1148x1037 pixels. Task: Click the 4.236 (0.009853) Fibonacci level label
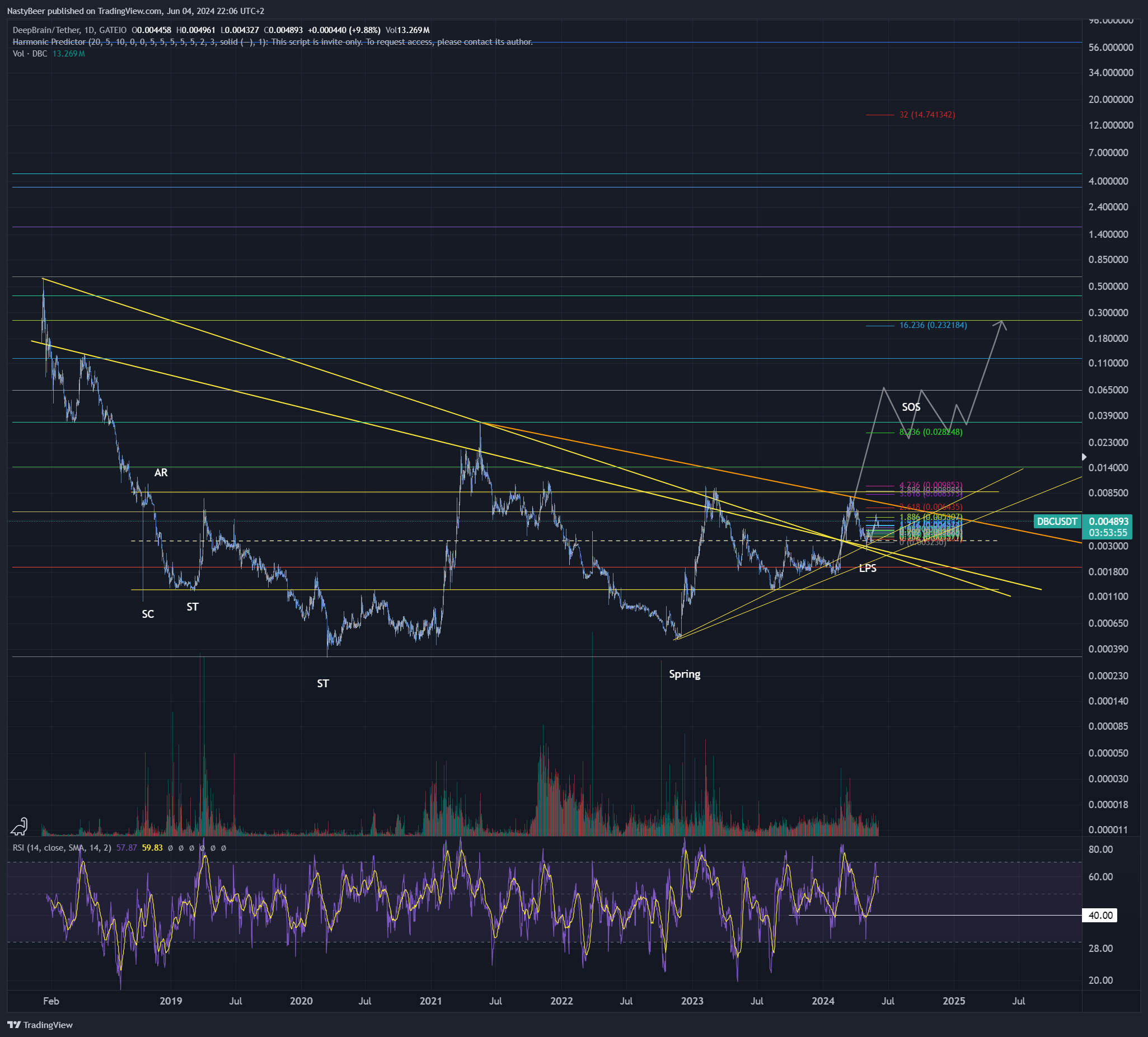(x=930, y=485)
